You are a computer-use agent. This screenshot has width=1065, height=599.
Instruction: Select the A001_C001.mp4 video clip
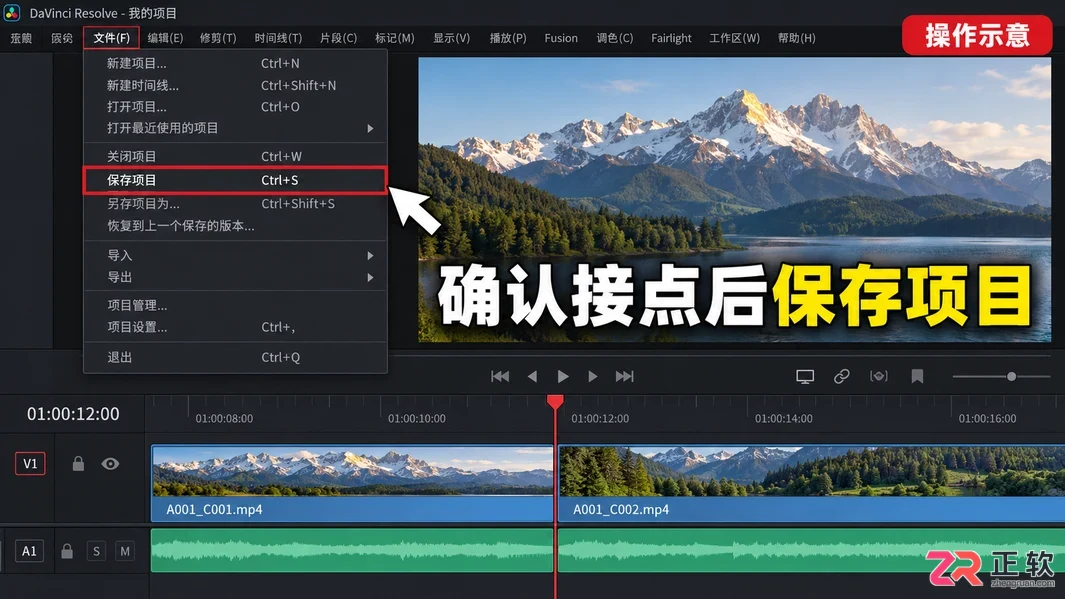[x=352, y=484]
